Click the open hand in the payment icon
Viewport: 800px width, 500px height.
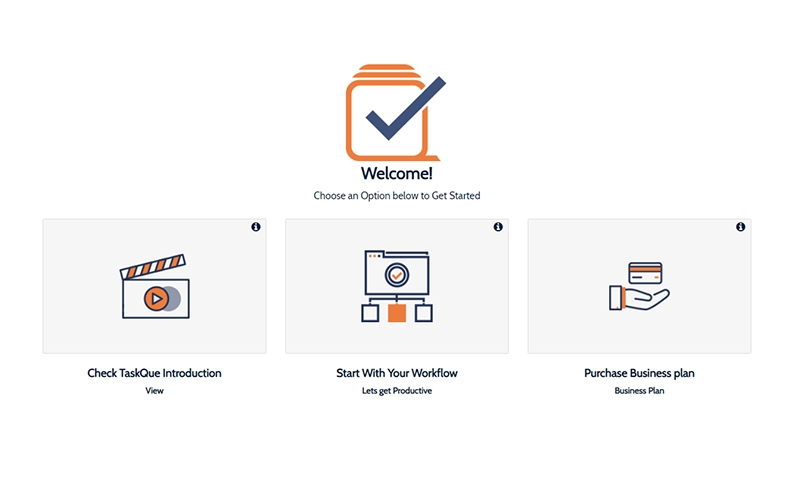pyautogui.click(x=640, y=298)
